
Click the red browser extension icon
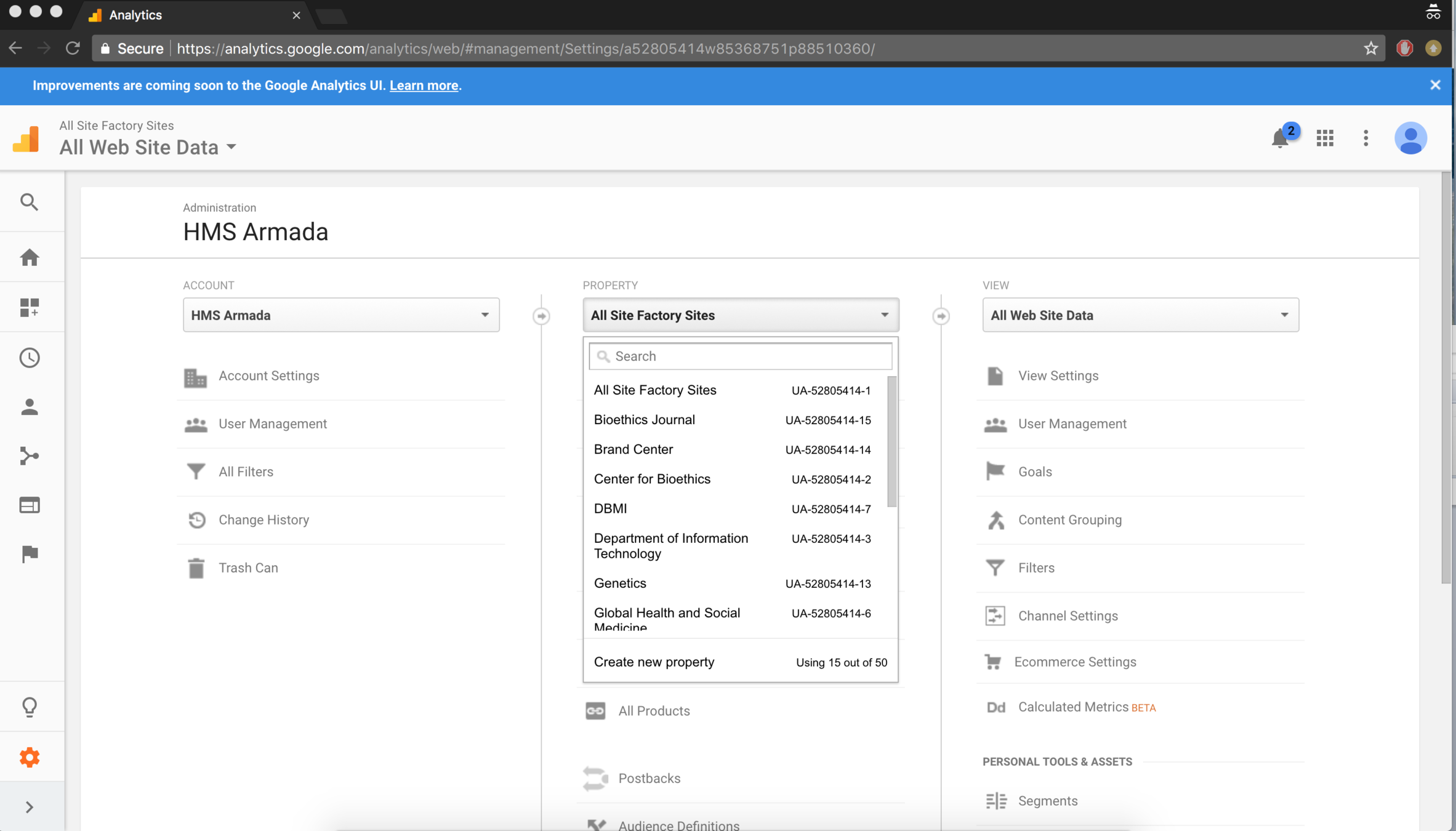tap(1404, 48)
